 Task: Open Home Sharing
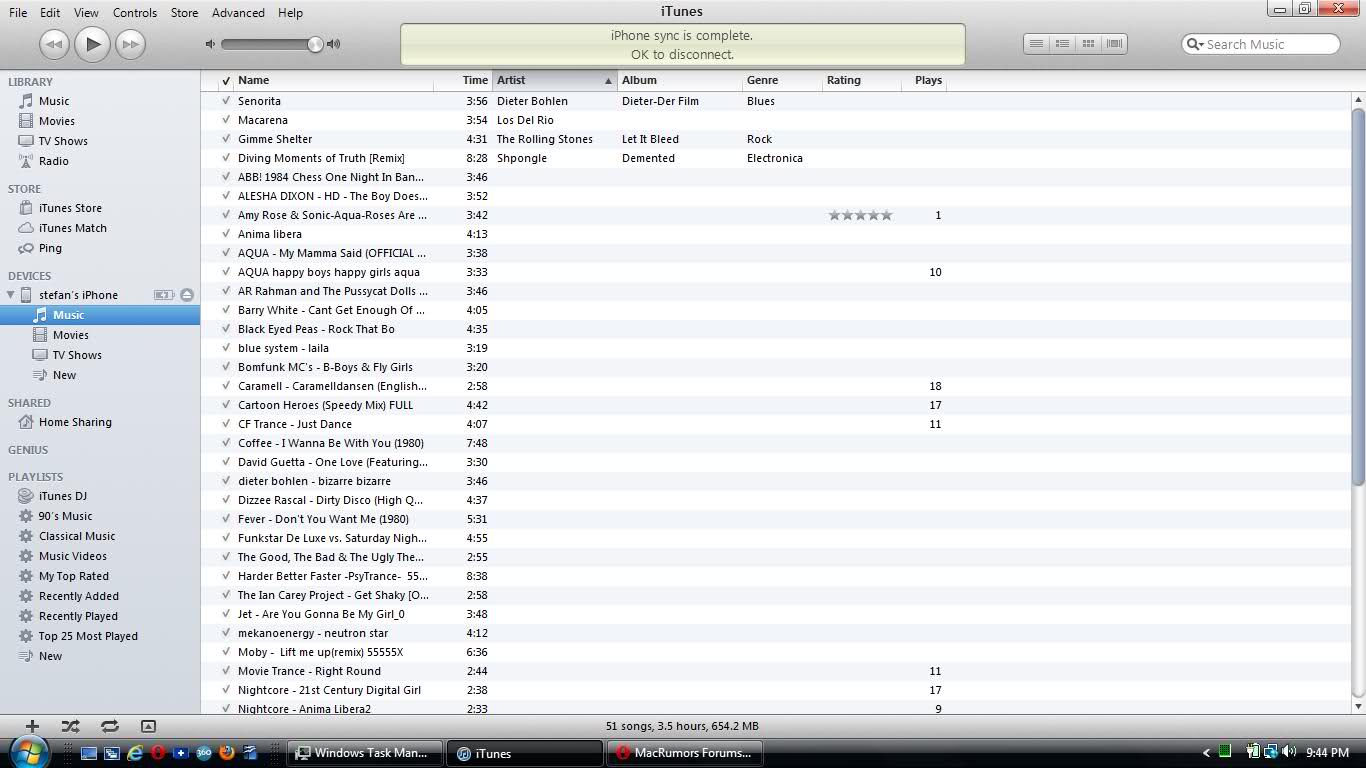(x=75, y=422)
